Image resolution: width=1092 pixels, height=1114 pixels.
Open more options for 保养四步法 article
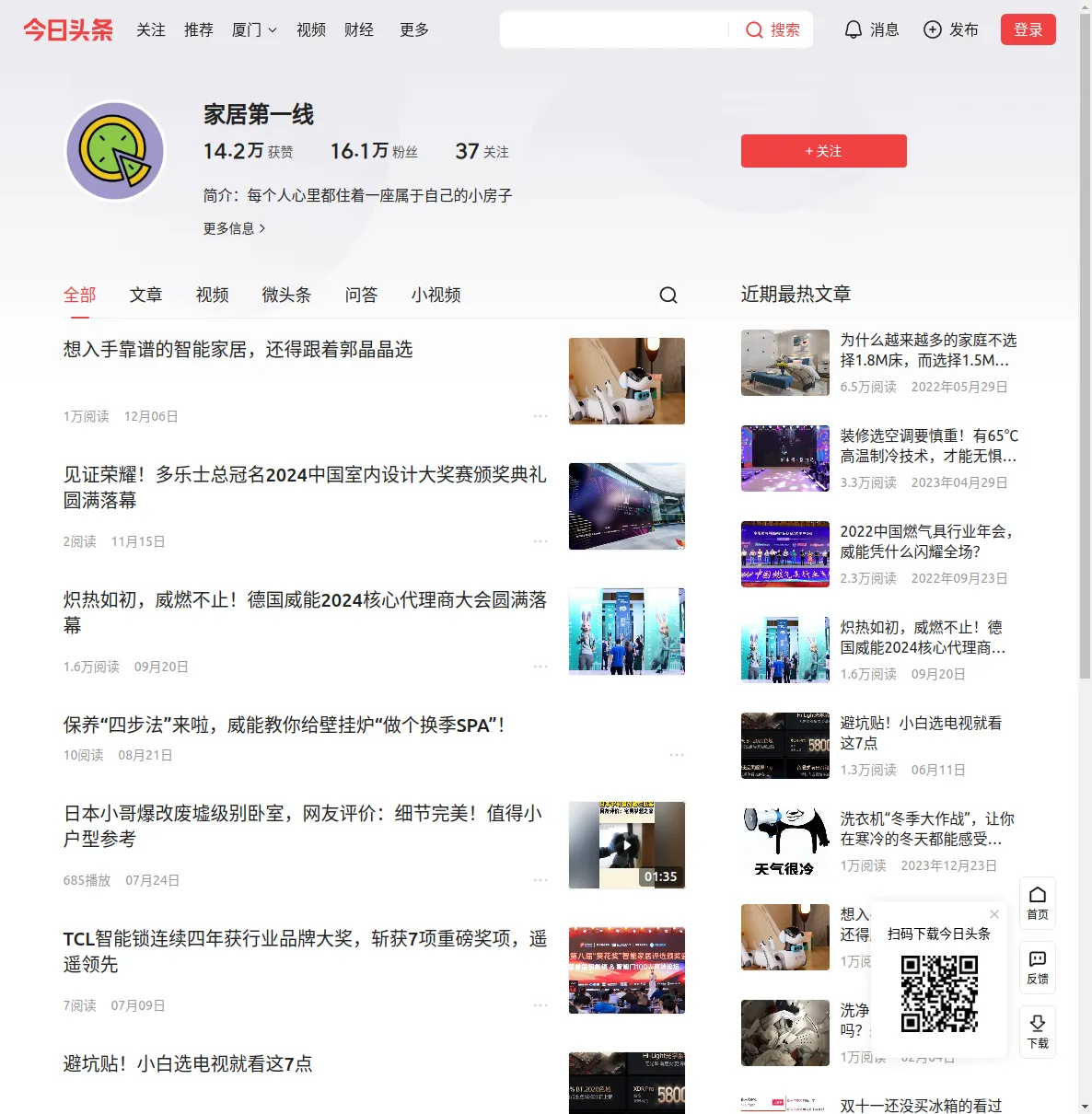pyautogui.click(x=677, y=755)
